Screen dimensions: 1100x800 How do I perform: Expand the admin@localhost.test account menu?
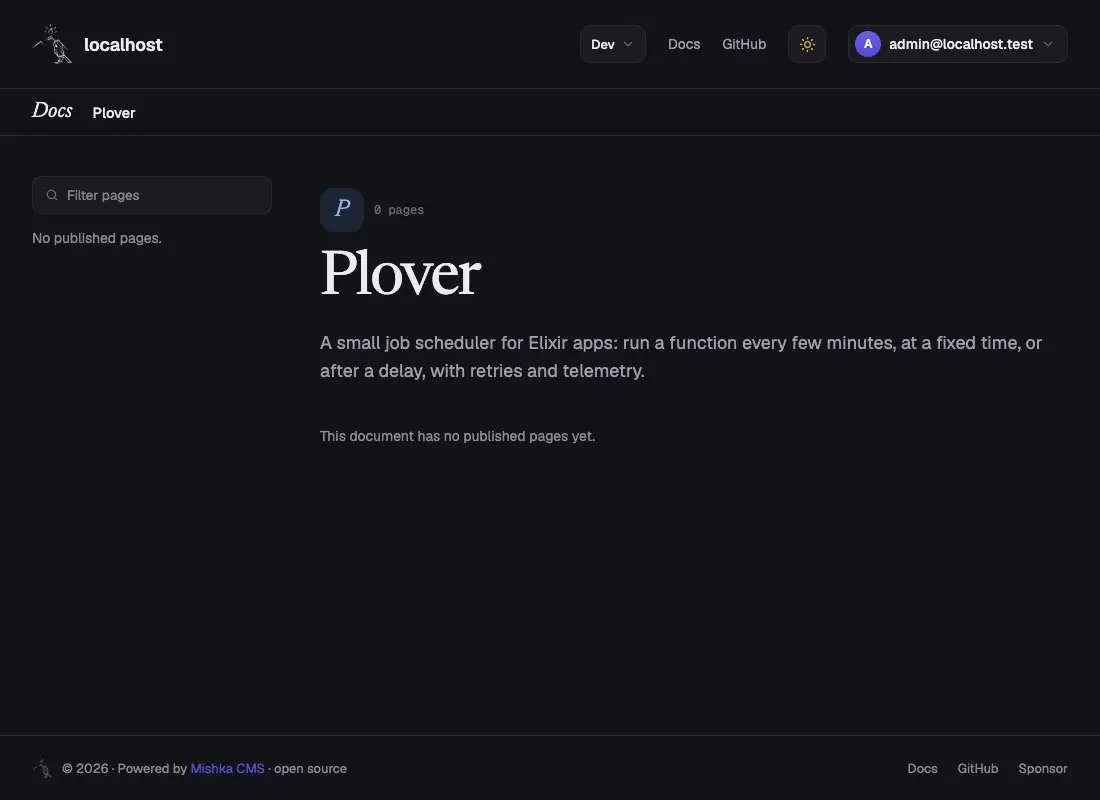[x=958, y=44]
